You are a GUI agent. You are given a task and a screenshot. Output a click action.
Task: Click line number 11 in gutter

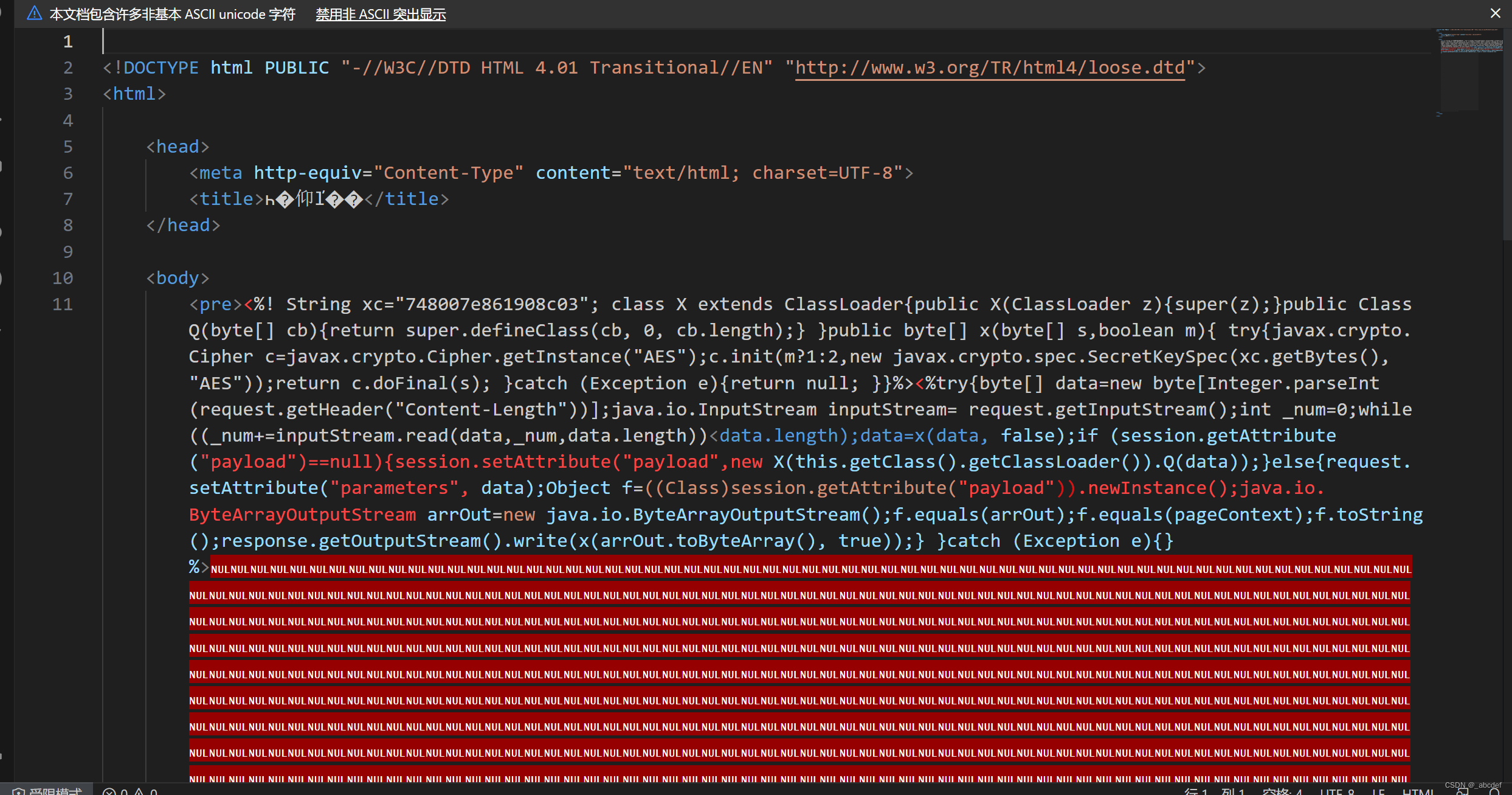tap(63, 304)
